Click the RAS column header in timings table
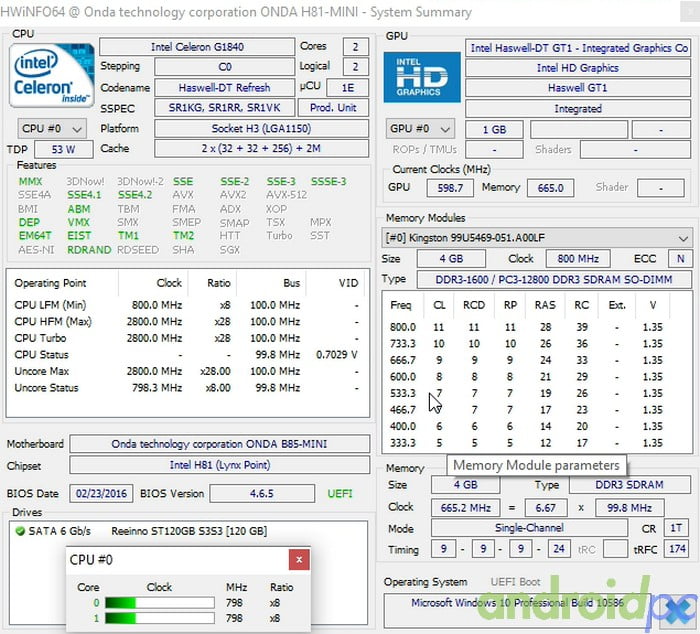 (x=545, y=305)
